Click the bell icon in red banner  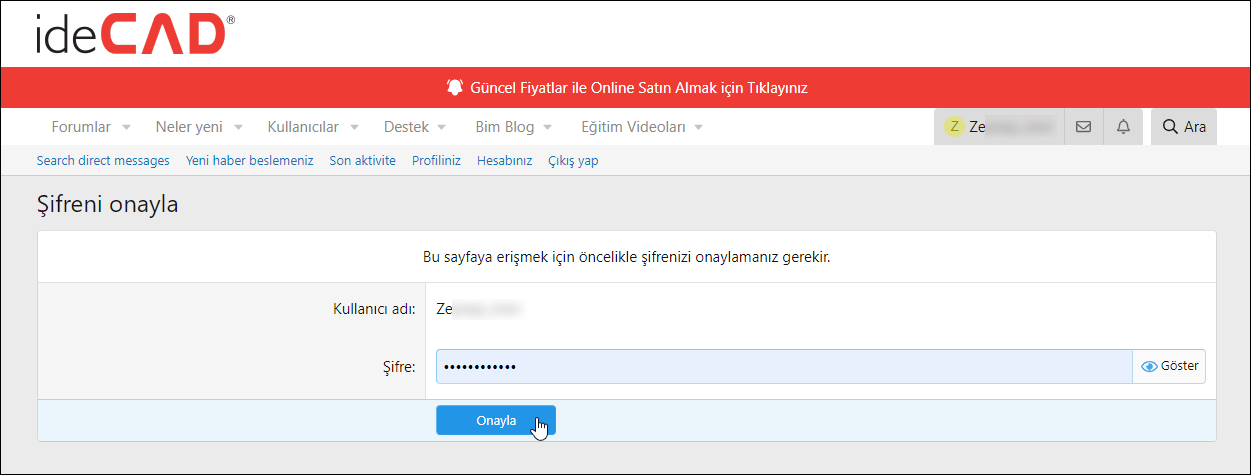[455, 87]
